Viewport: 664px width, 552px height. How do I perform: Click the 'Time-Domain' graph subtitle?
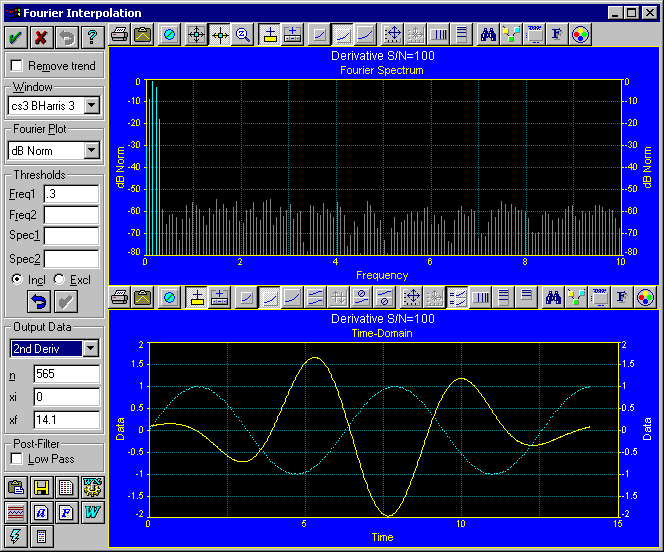[382, 333]
